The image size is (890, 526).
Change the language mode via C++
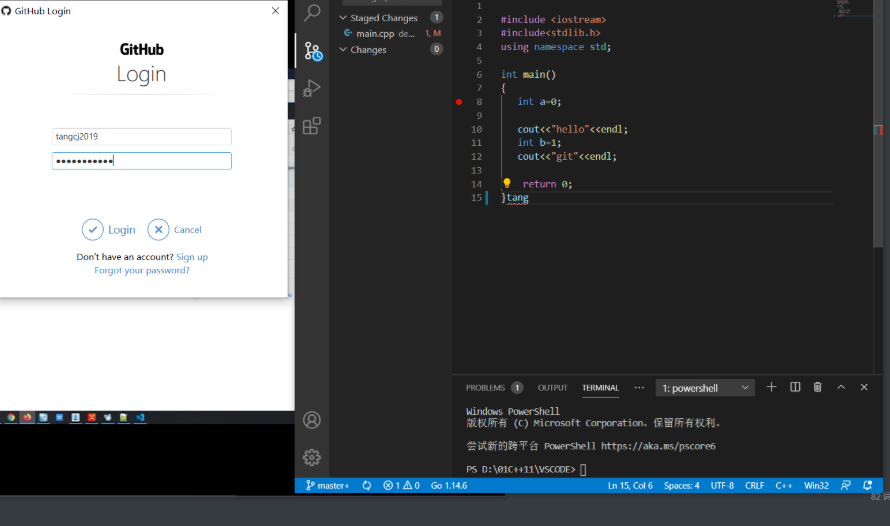[784, 486]
